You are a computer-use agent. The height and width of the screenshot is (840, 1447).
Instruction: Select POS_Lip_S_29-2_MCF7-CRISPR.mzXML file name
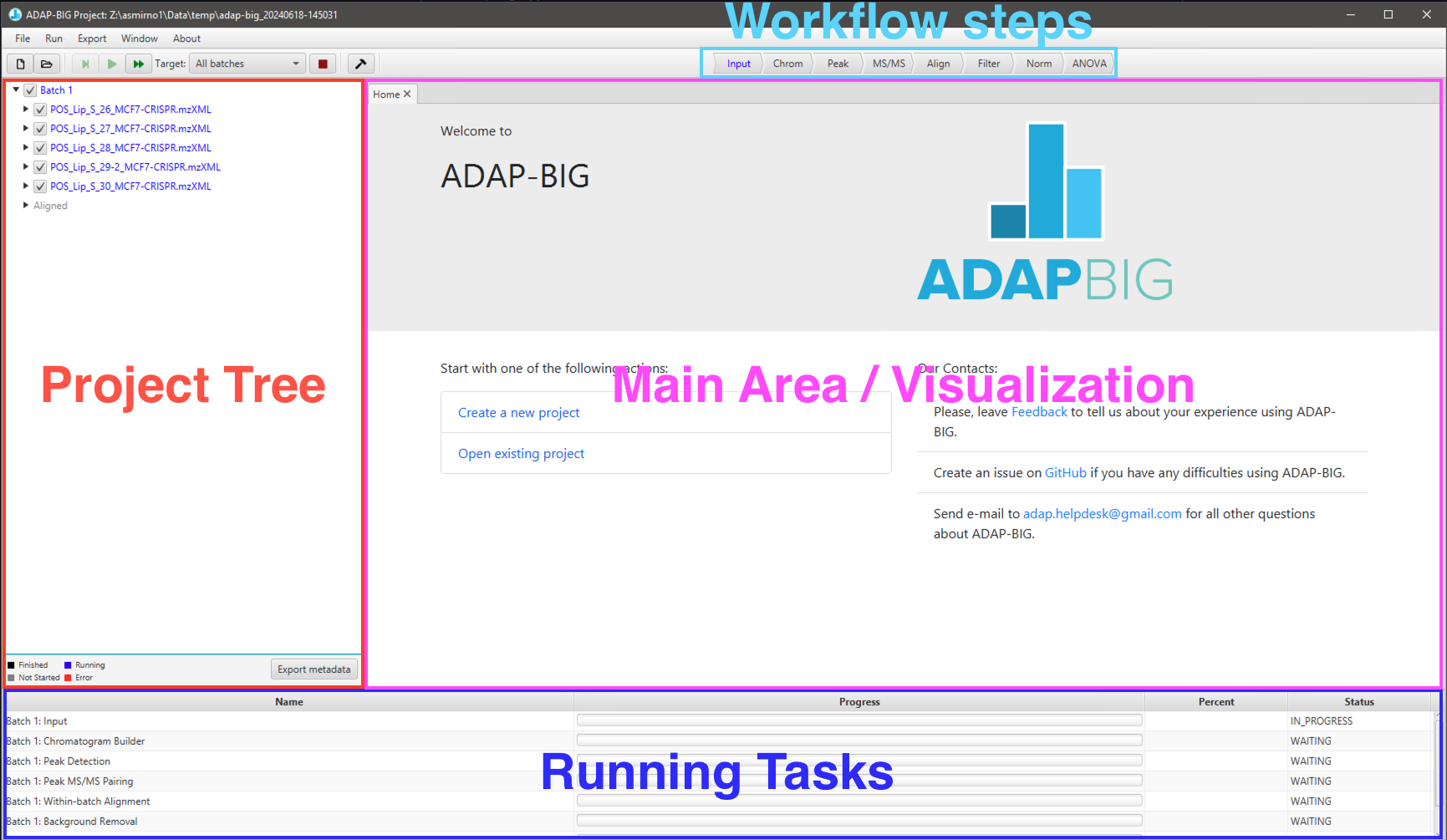tap(135, 167)
